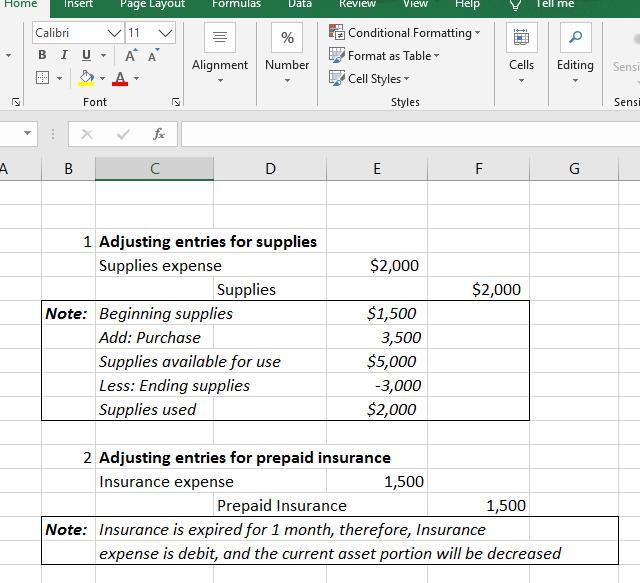Click Tell me lightbulb icon
Viewport: 640px width, 583px height.
515,5
